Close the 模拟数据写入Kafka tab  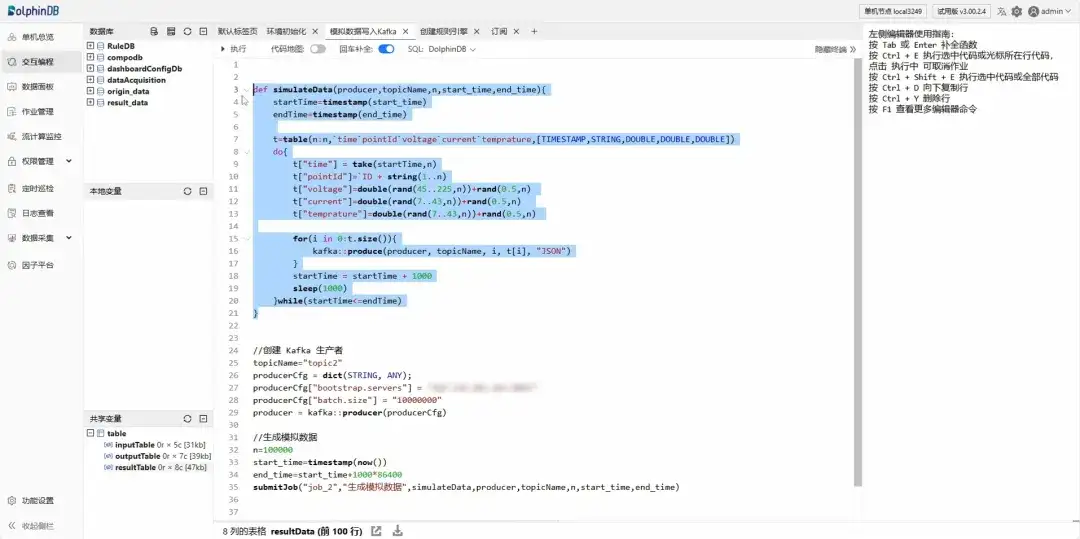pyautogui.click(x=405, y=32)
